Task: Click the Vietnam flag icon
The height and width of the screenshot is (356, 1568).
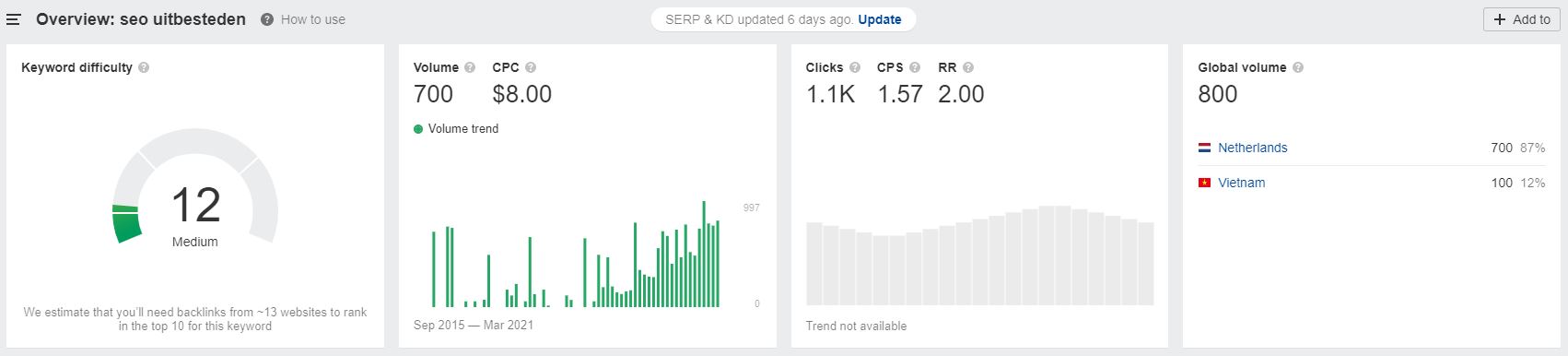Action: pyautogui.click(x=1204, y=183)
